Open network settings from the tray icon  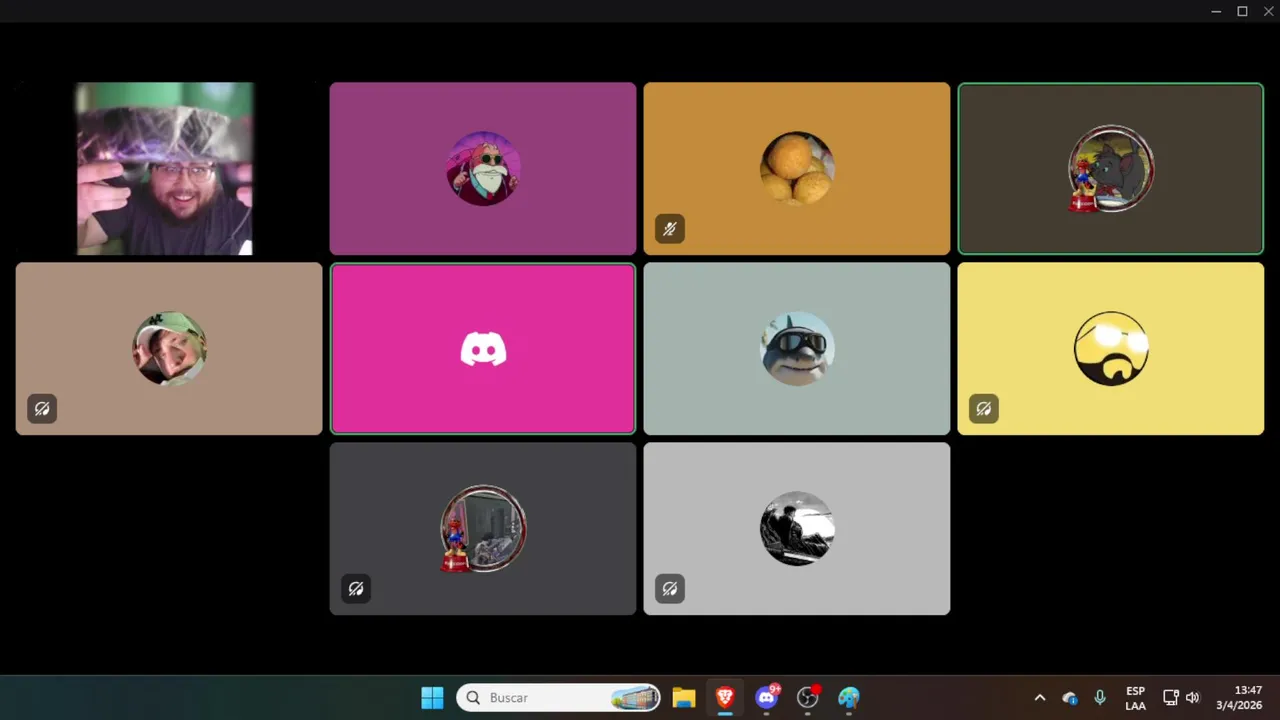1170,698
